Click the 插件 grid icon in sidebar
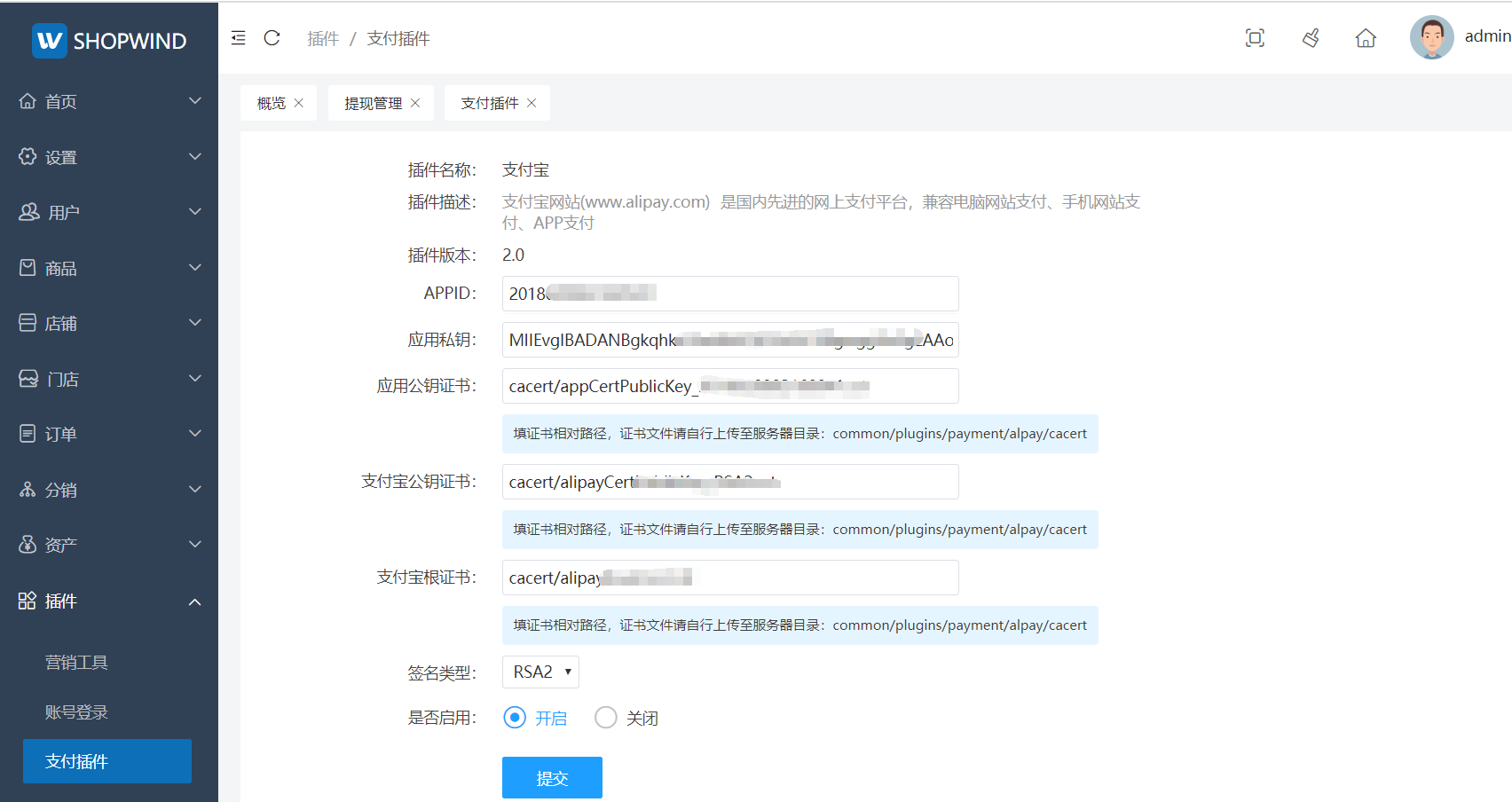The image size is (1512, 802). point(28,601)
